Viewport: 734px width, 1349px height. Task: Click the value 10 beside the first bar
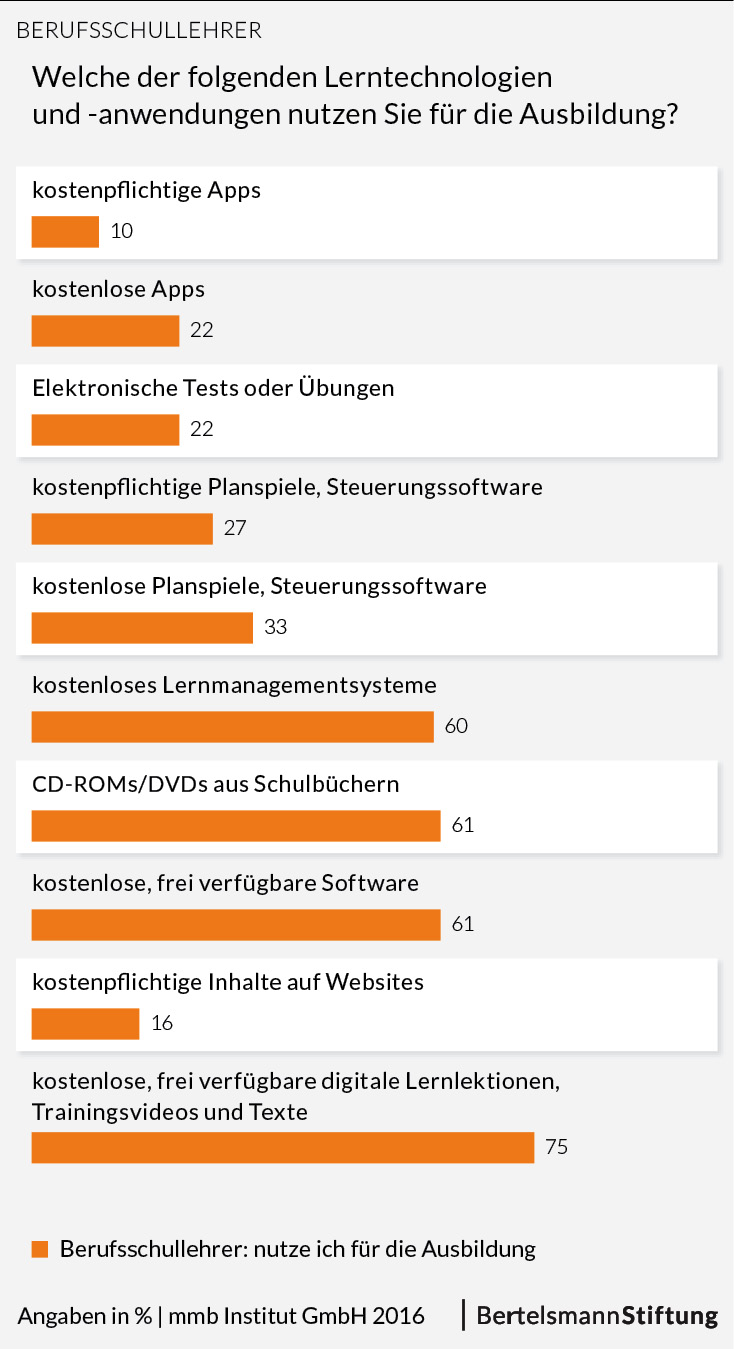122,232
